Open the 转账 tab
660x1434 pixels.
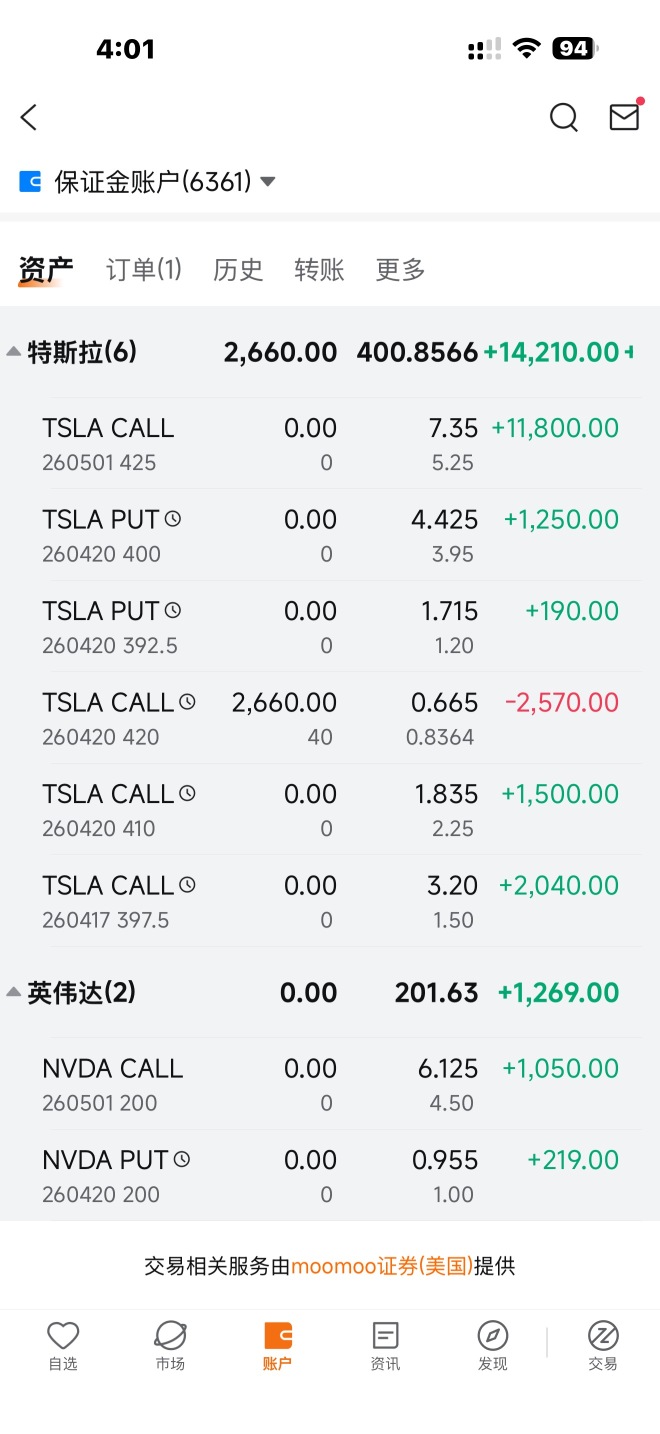319,269
